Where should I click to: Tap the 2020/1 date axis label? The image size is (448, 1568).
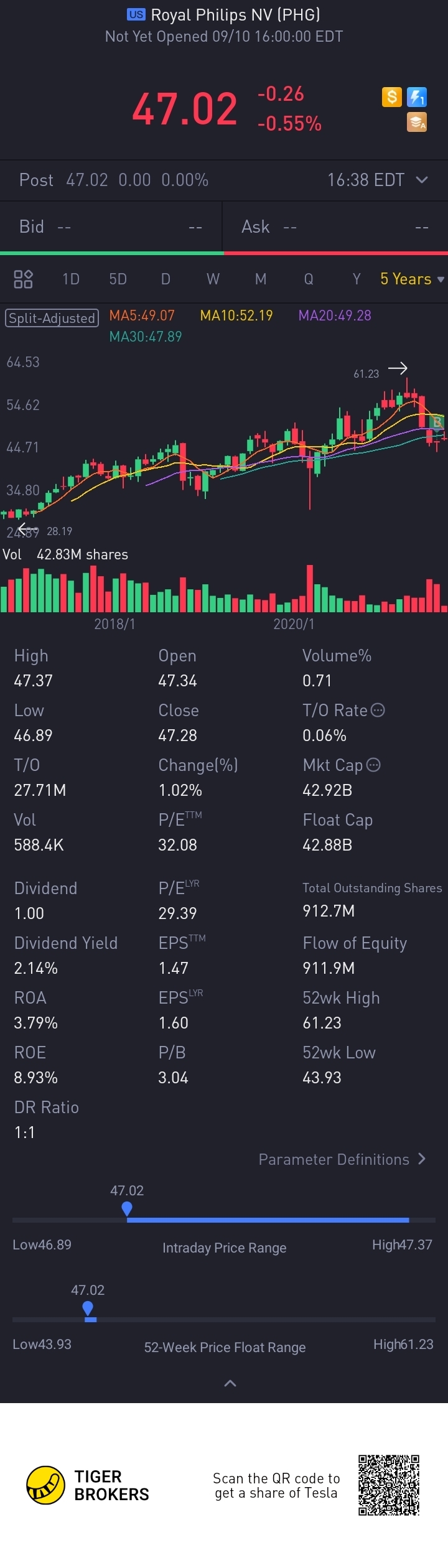(x=294, y=624)
